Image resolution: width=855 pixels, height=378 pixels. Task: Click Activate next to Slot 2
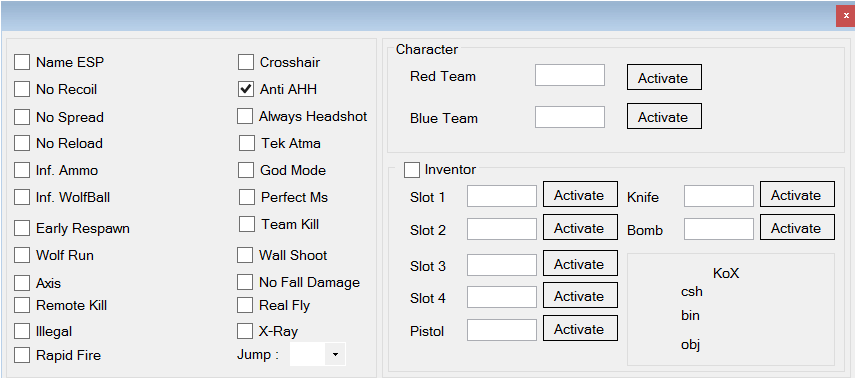pyautogui.click(x=580, y=227)
